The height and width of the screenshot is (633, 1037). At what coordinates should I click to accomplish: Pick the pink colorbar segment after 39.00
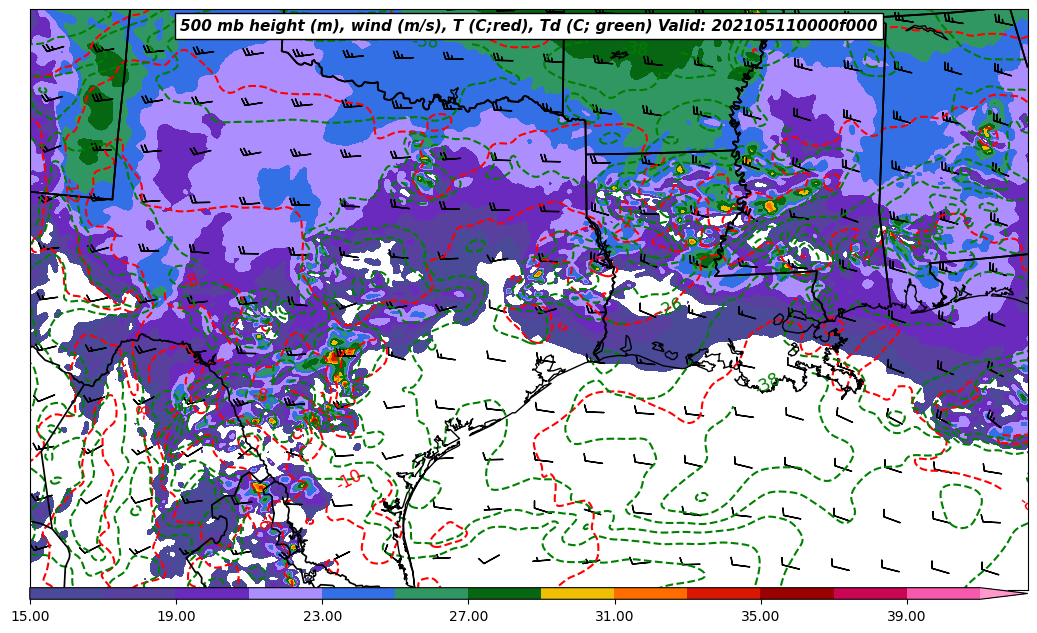(943, 593)
